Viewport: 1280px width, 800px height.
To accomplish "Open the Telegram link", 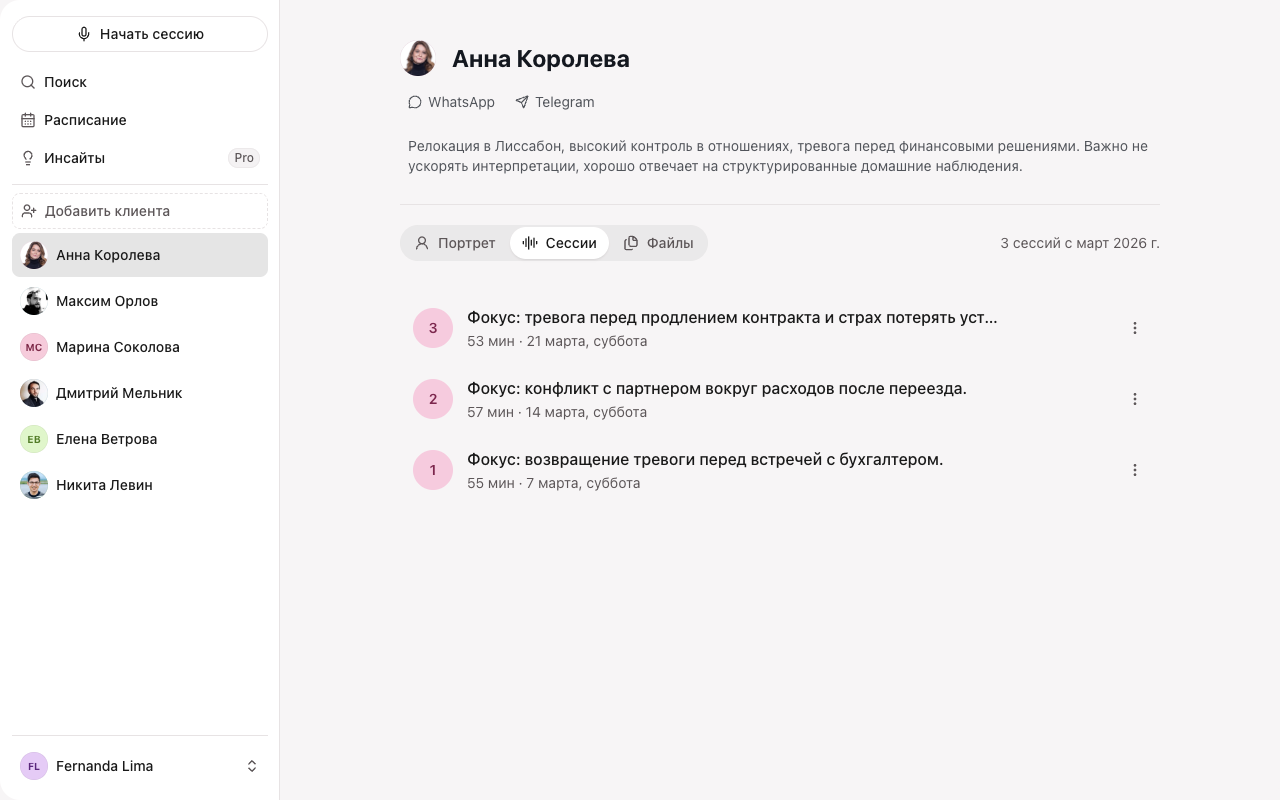I will tap(555, 102).
